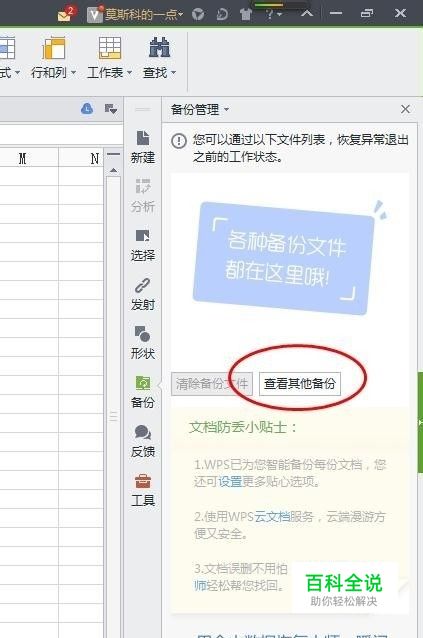The image size is (423, 638).
Task: Click the mail notification icon in title bar
Action: coord(66,14)
